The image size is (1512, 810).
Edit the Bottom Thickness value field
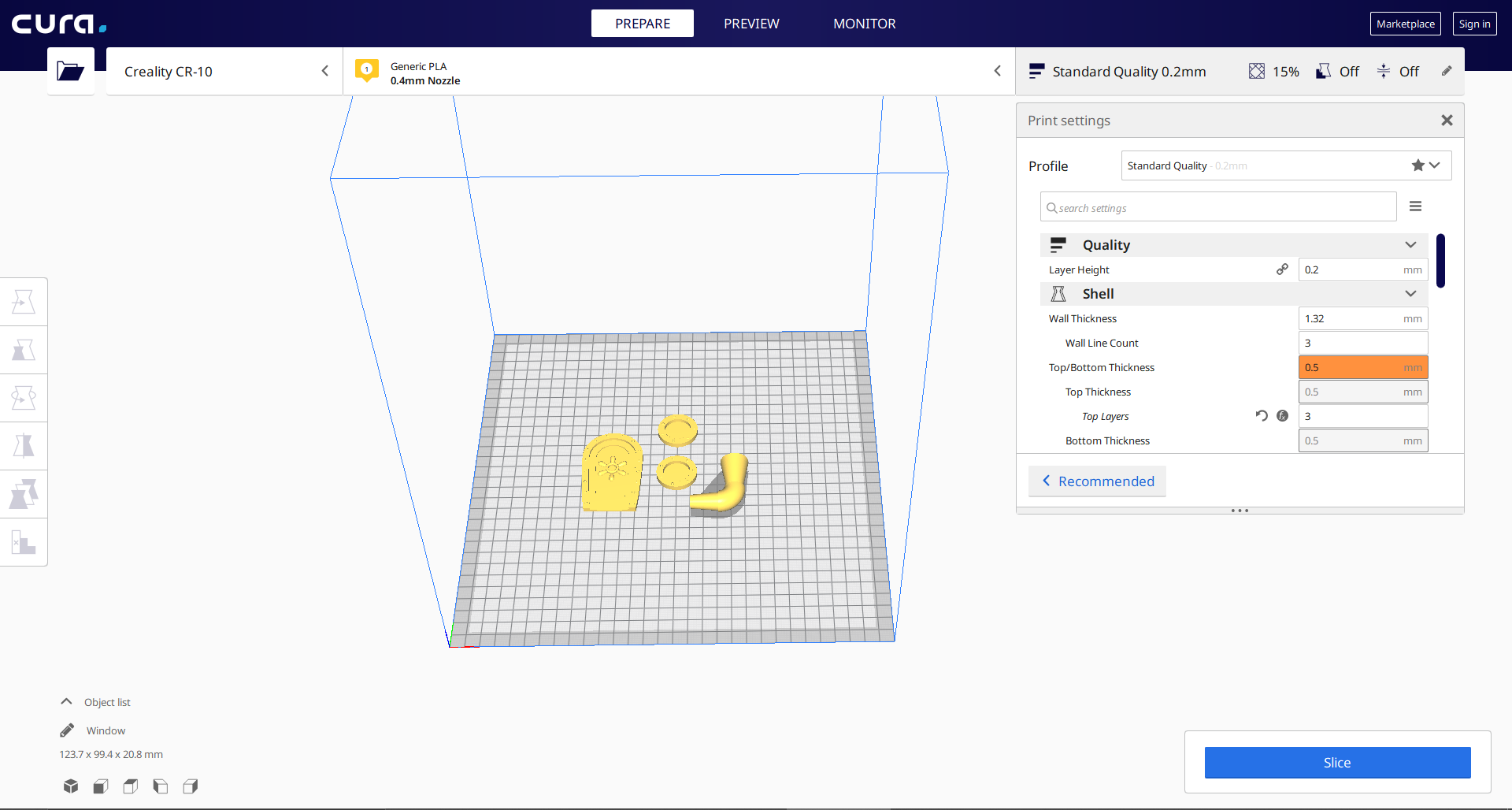1363,440
